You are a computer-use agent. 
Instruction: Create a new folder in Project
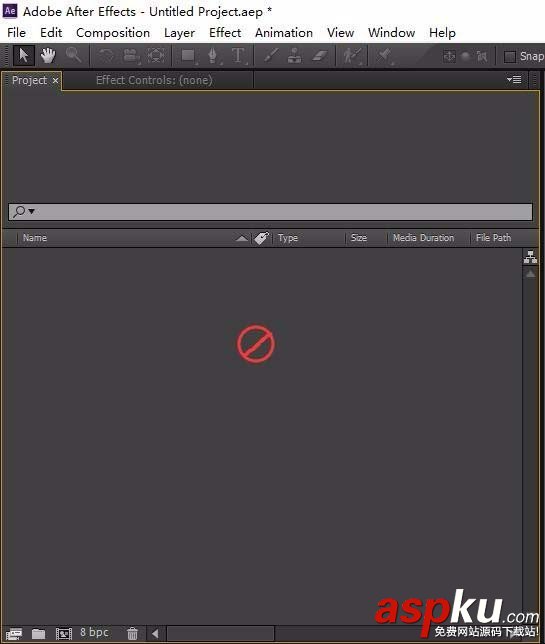click(39, 634)
